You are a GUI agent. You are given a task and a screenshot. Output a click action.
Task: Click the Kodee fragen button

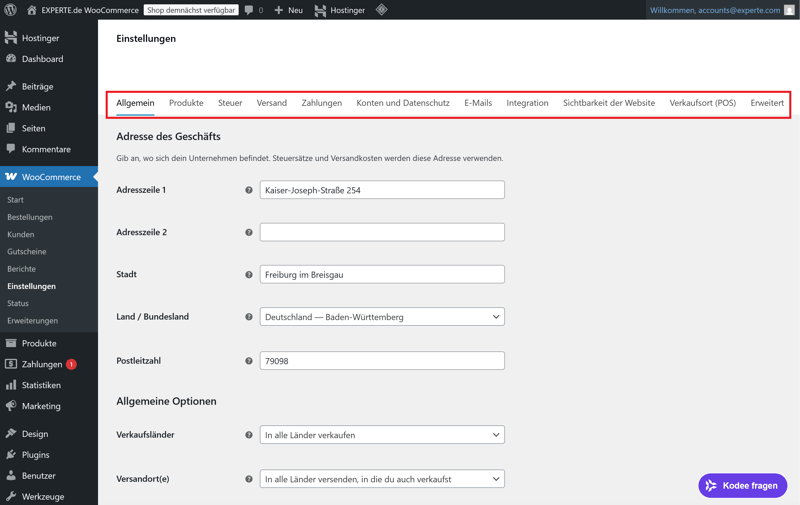pos(742,486)
